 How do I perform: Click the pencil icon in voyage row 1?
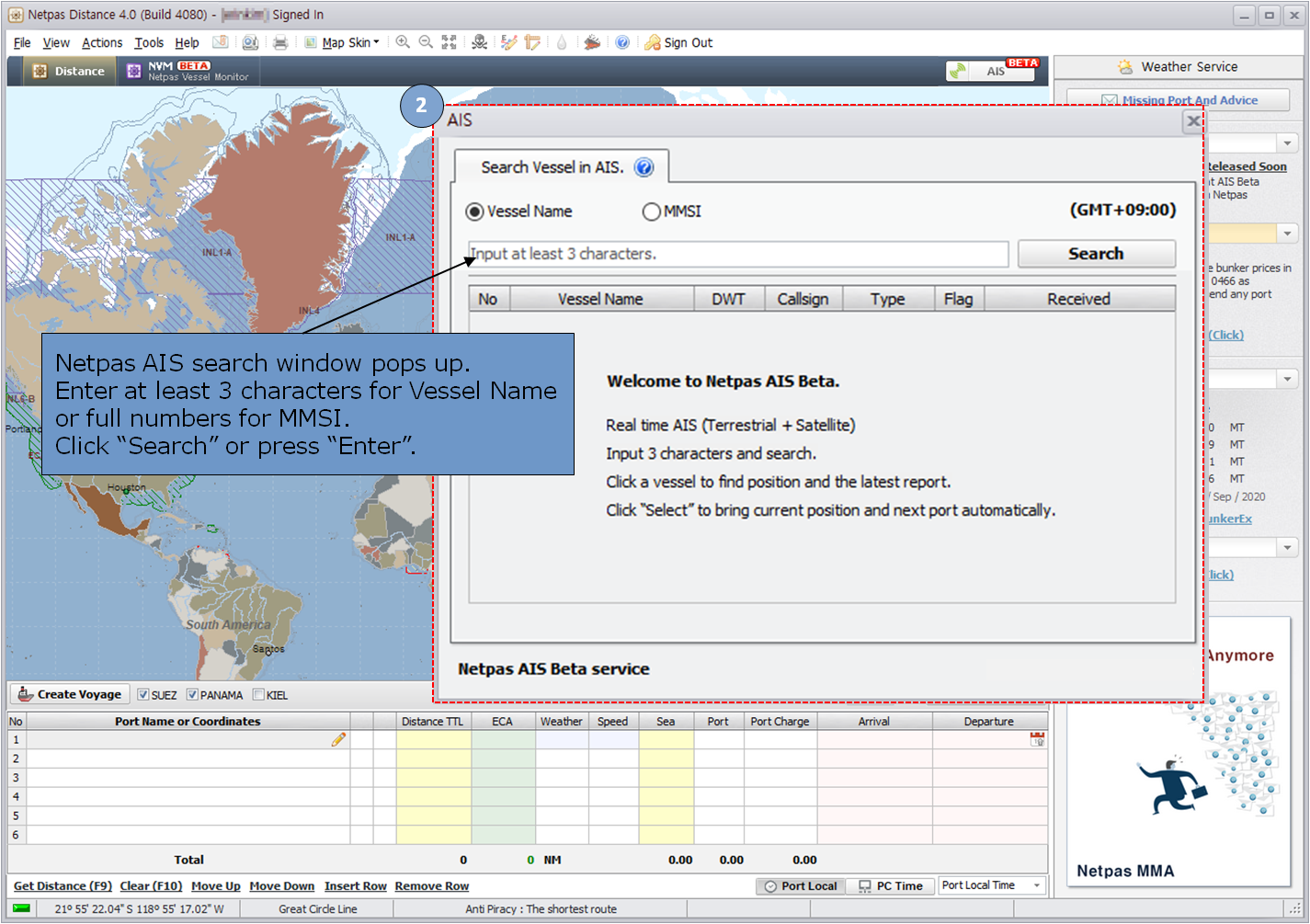pyautogui.click(x=338, y=739)
